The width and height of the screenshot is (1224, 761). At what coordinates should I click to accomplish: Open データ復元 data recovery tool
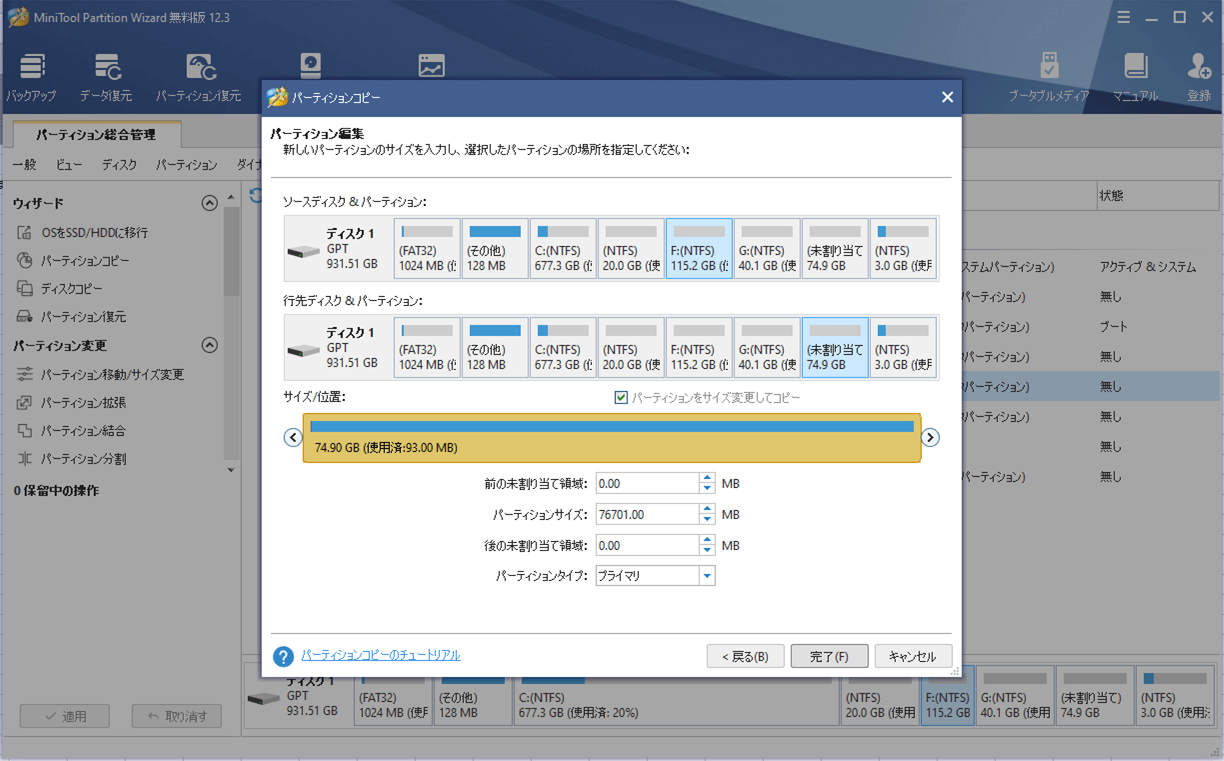(x=106, y=77)
